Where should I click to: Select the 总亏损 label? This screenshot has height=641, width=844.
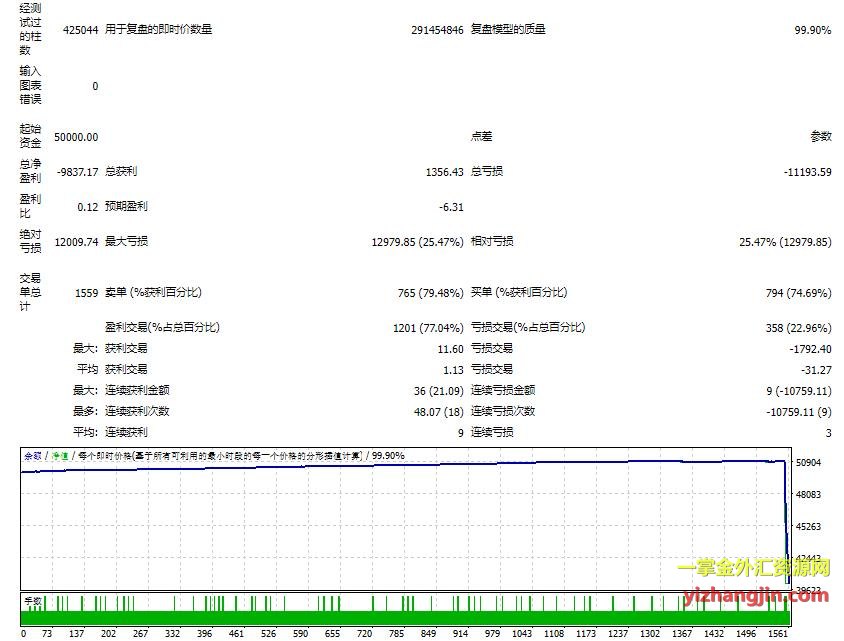pos(487,172)
